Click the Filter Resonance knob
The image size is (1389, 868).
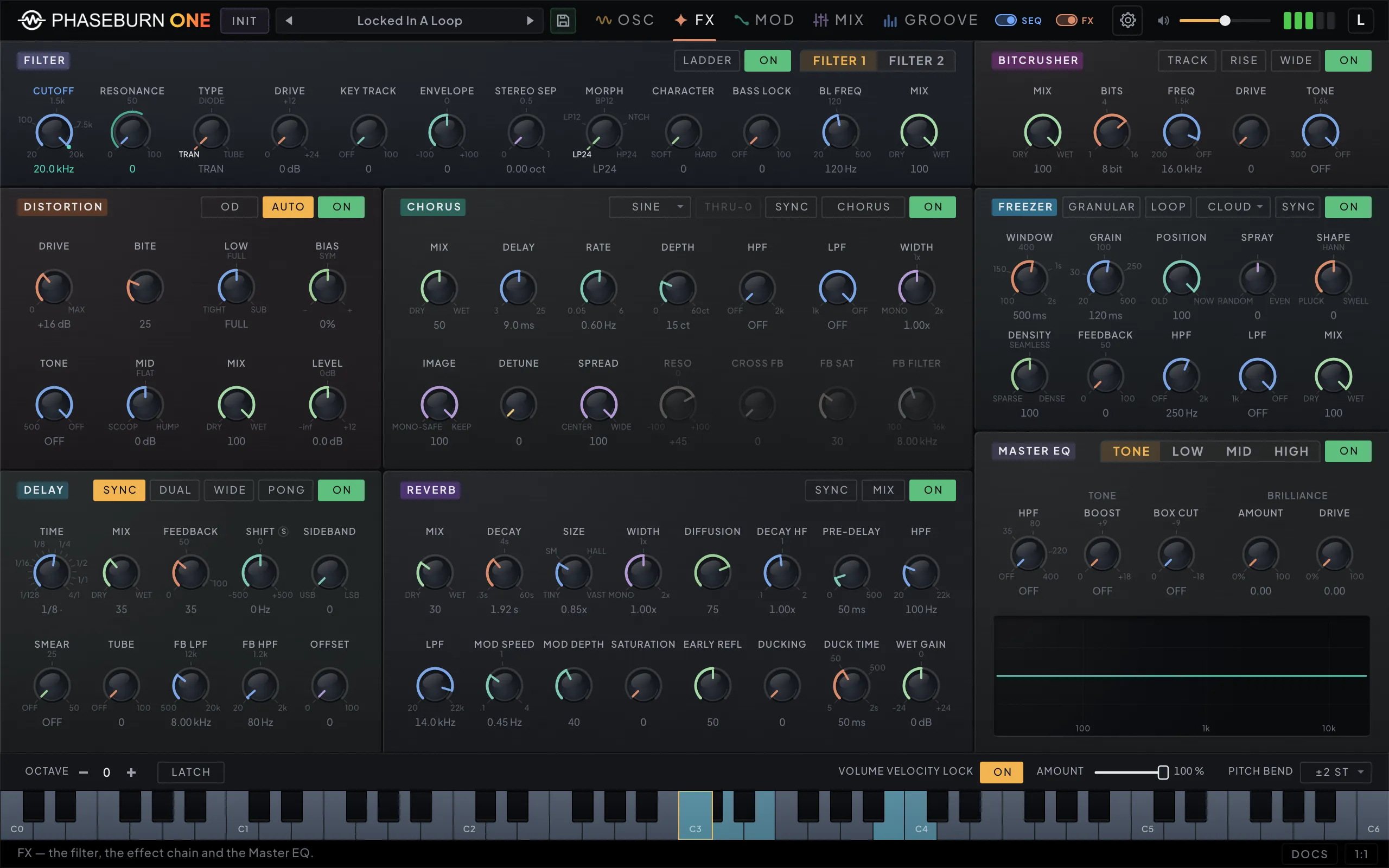pos(132,132)
